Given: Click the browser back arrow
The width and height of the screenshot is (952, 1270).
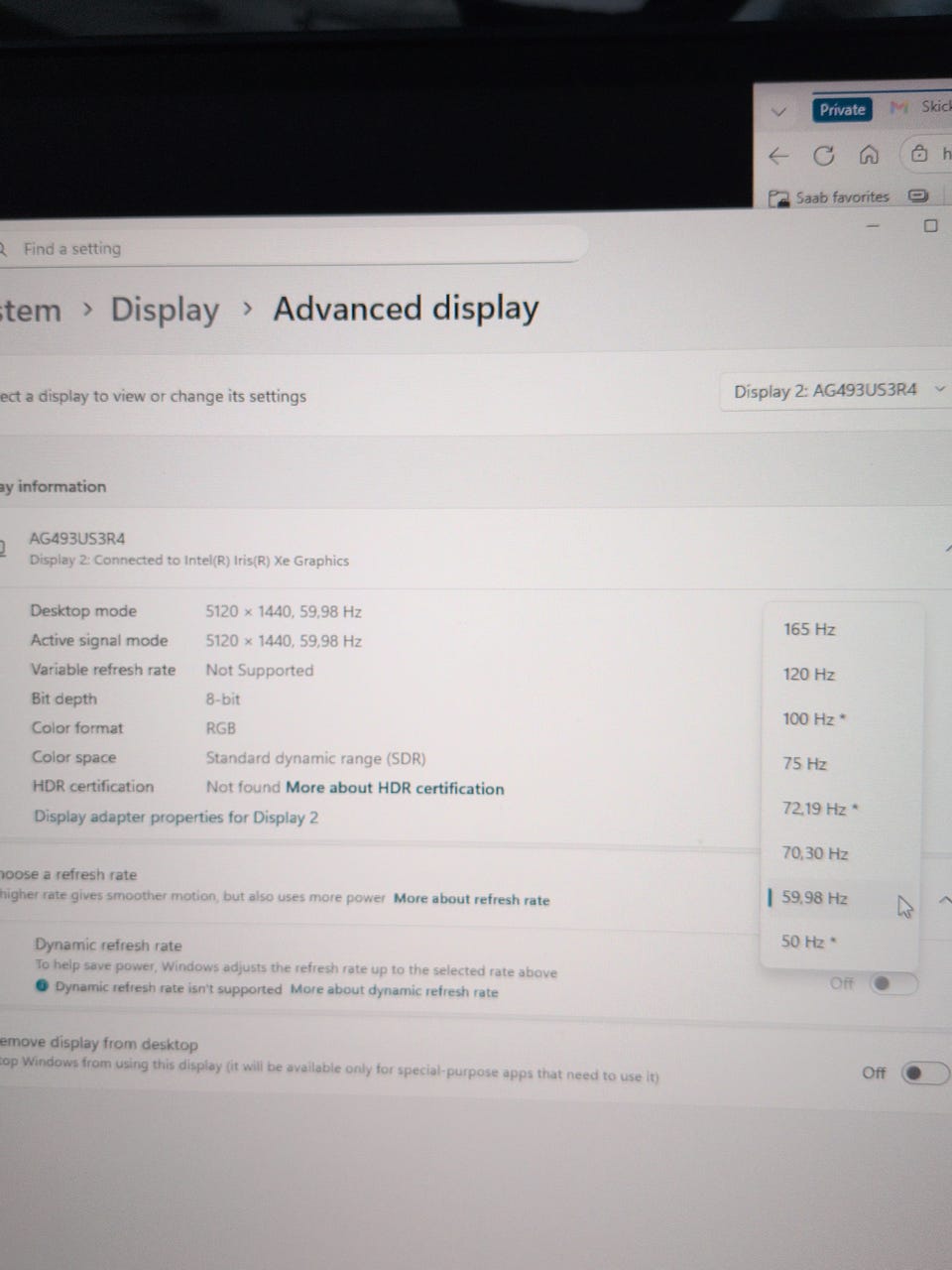Looking at the screenshot, I should (778, 156).
